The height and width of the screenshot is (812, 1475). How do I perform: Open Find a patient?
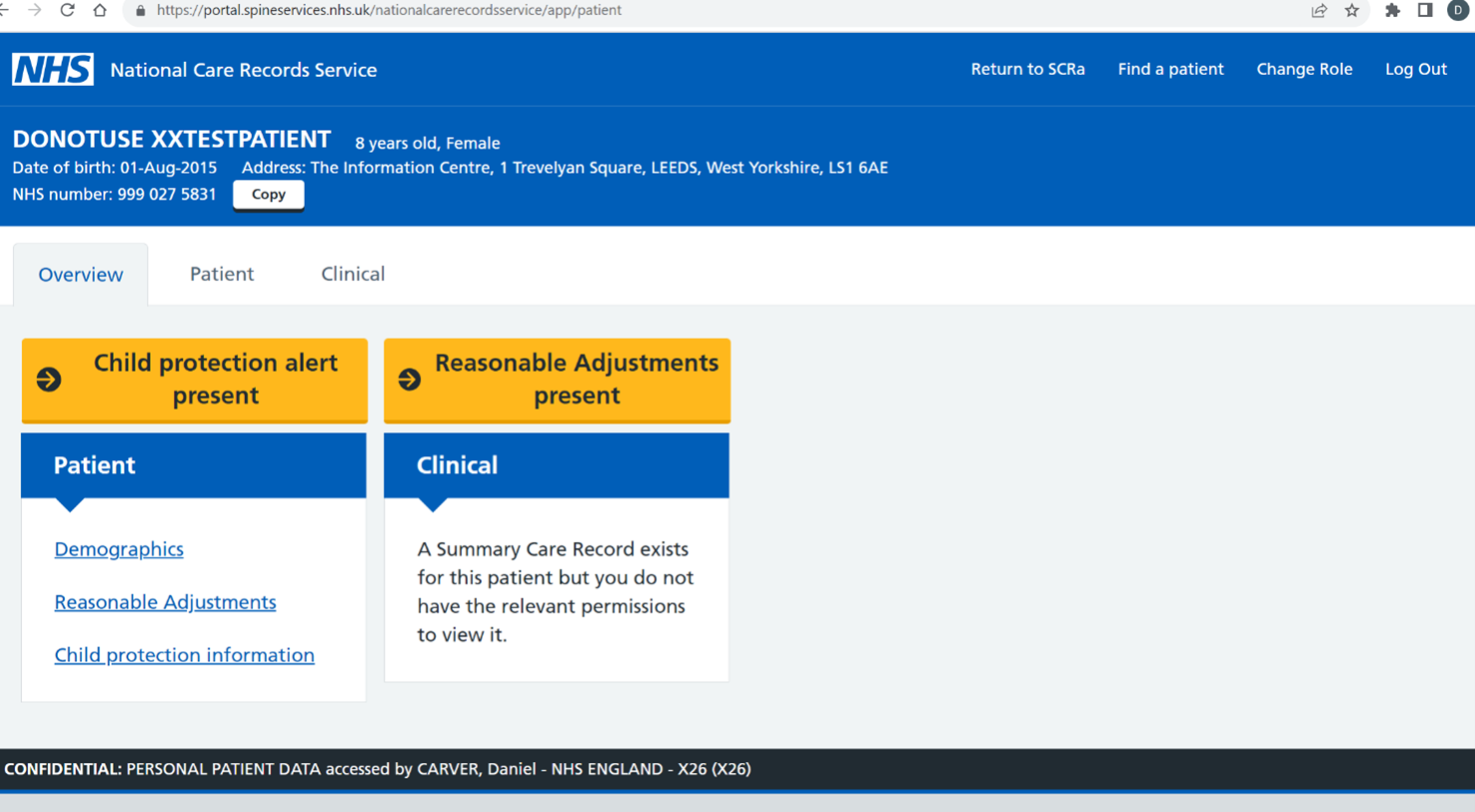point(1170,69)
